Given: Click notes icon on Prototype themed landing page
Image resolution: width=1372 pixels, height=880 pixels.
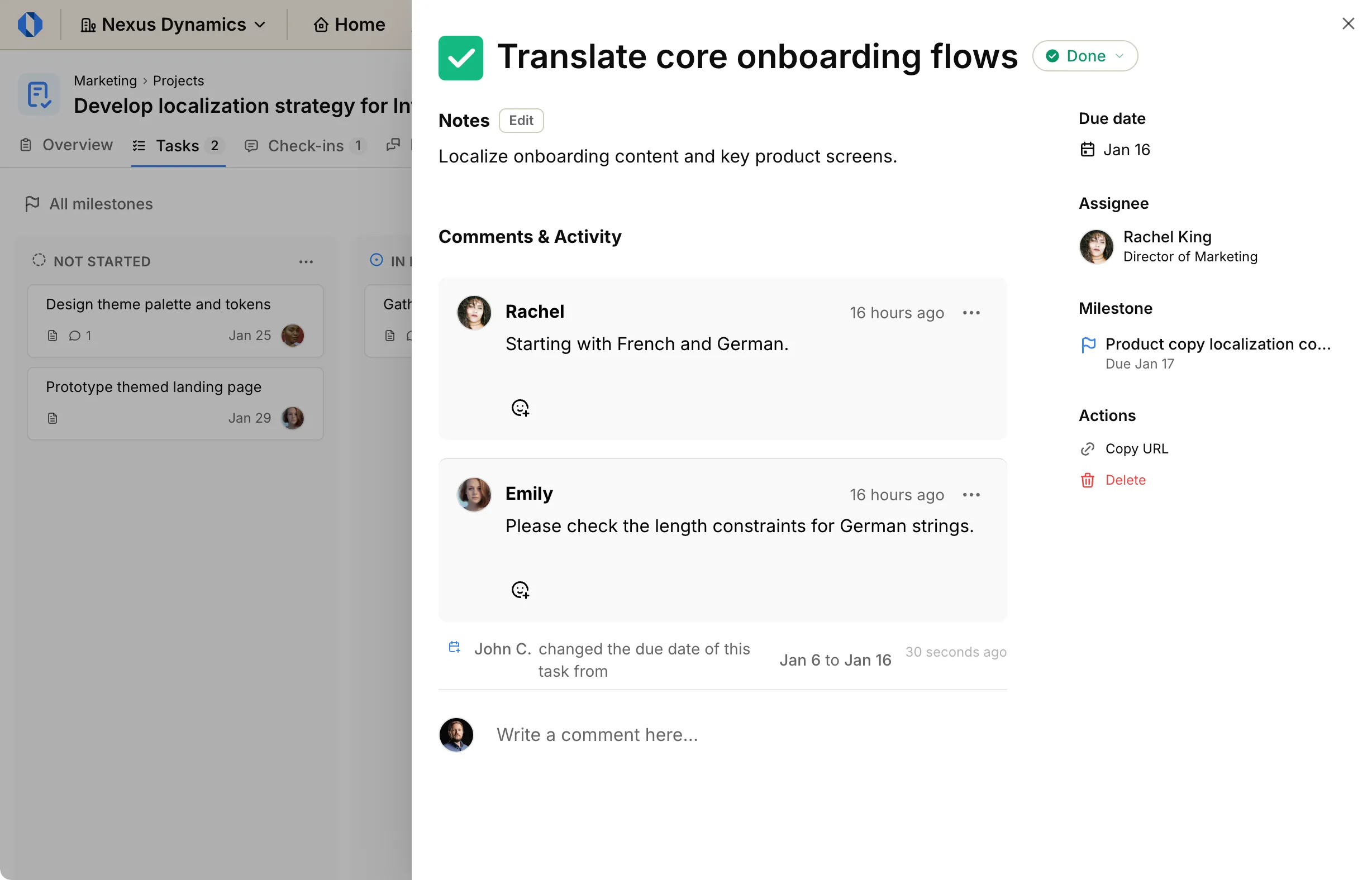Looking at the screenshot, I should (x=53, y=418).
